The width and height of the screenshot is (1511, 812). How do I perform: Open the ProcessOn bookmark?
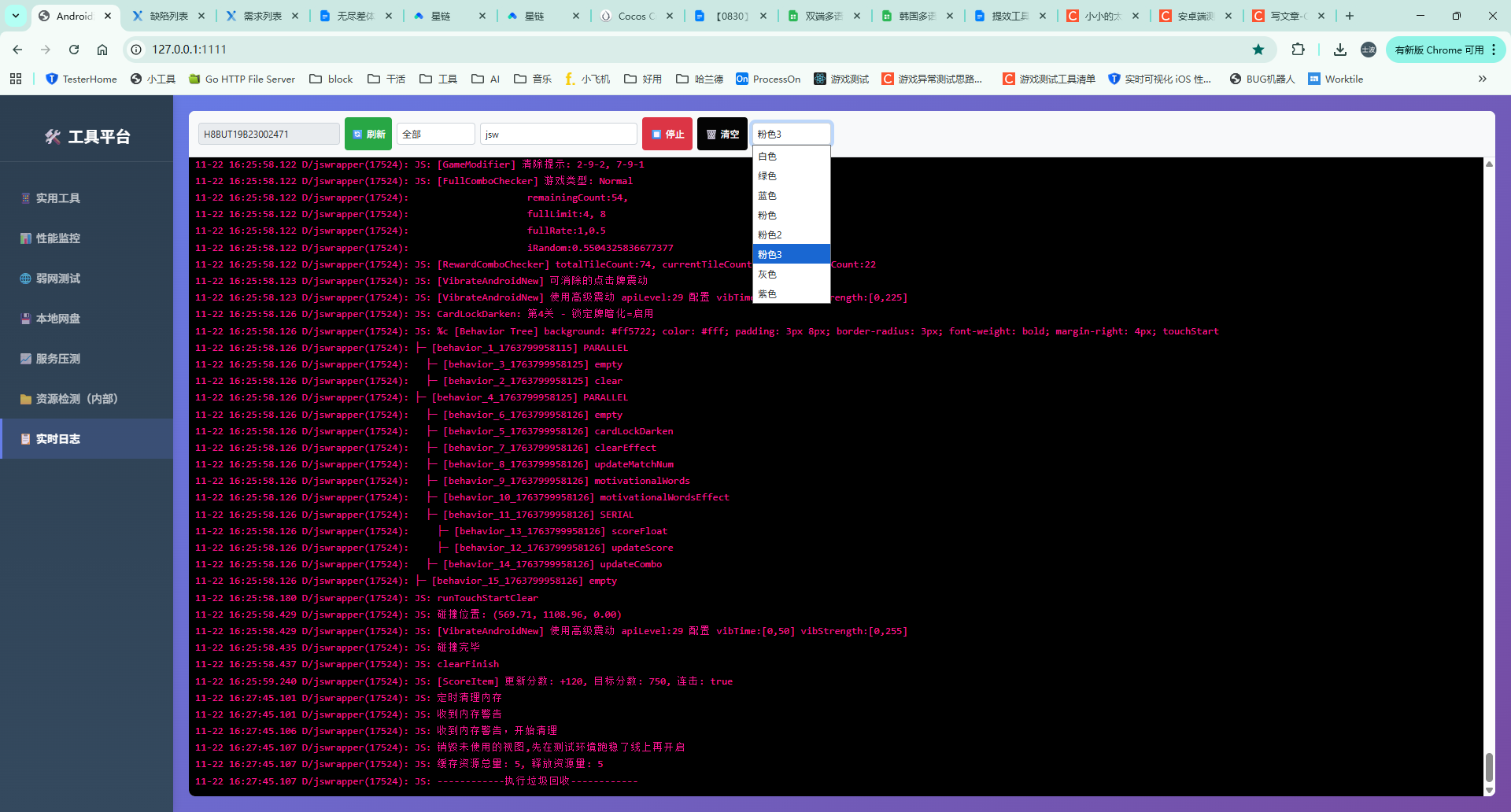coord(768,79)
